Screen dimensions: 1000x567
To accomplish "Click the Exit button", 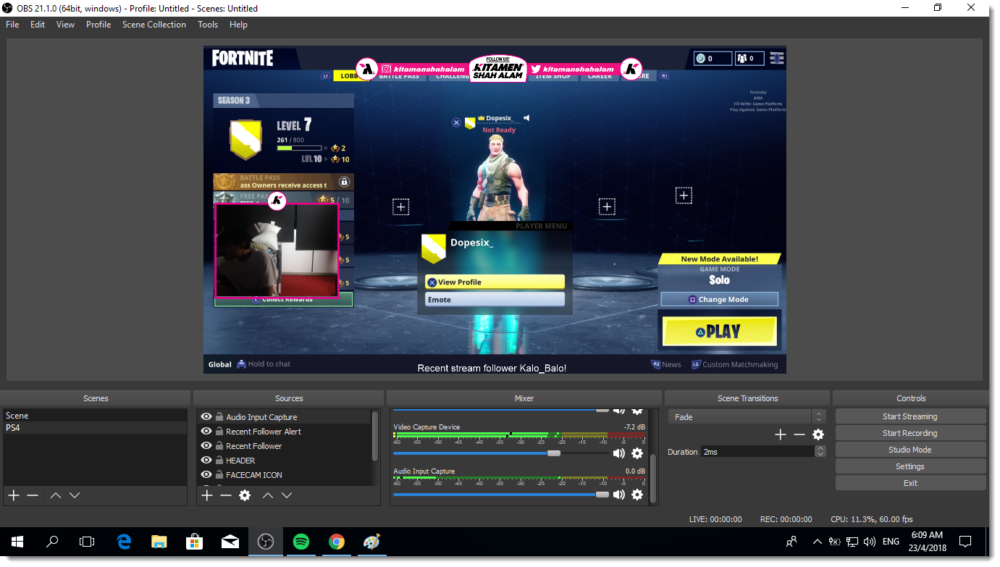I will coord(910,483).
